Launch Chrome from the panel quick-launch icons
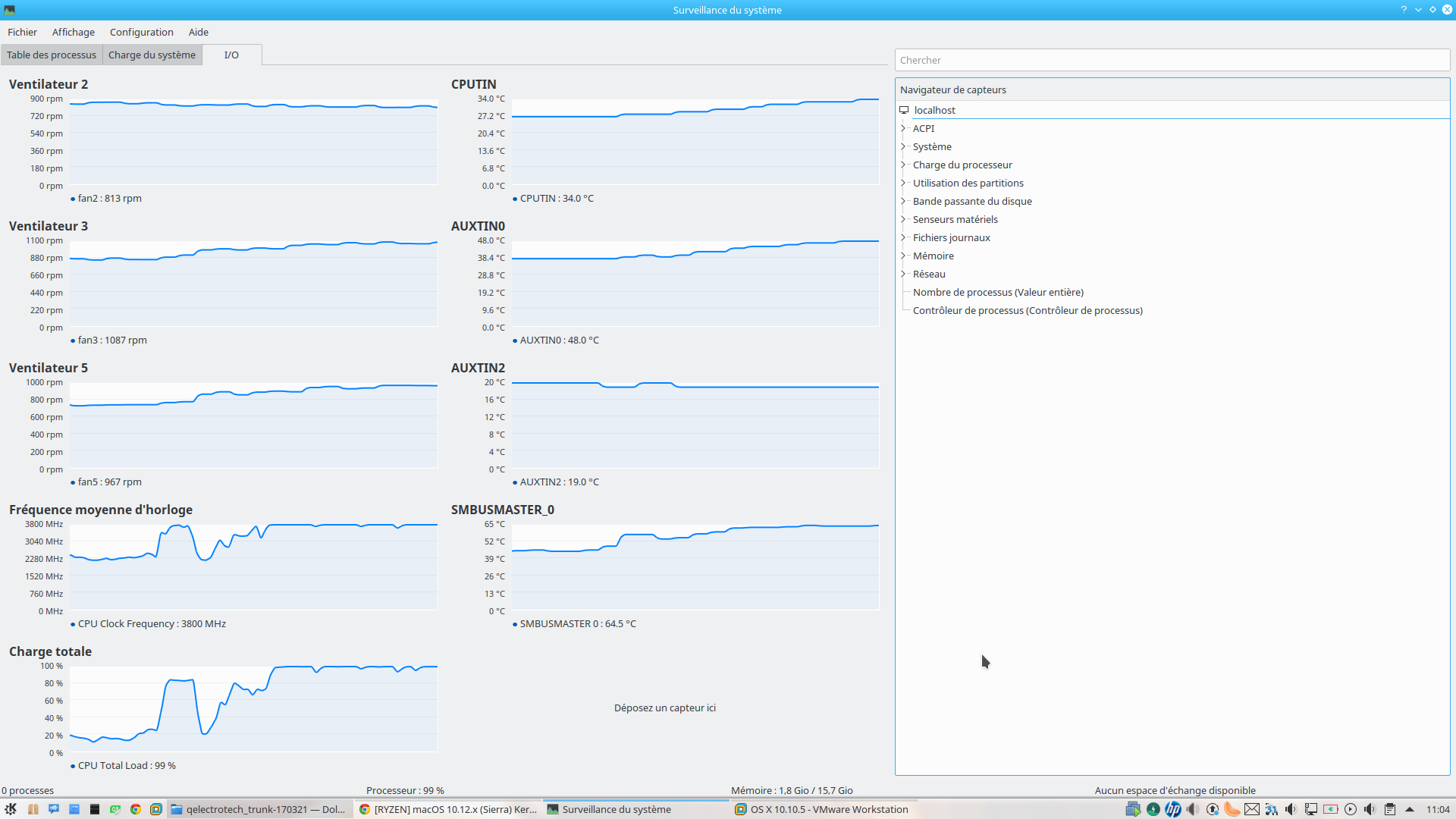 point(136,809)
